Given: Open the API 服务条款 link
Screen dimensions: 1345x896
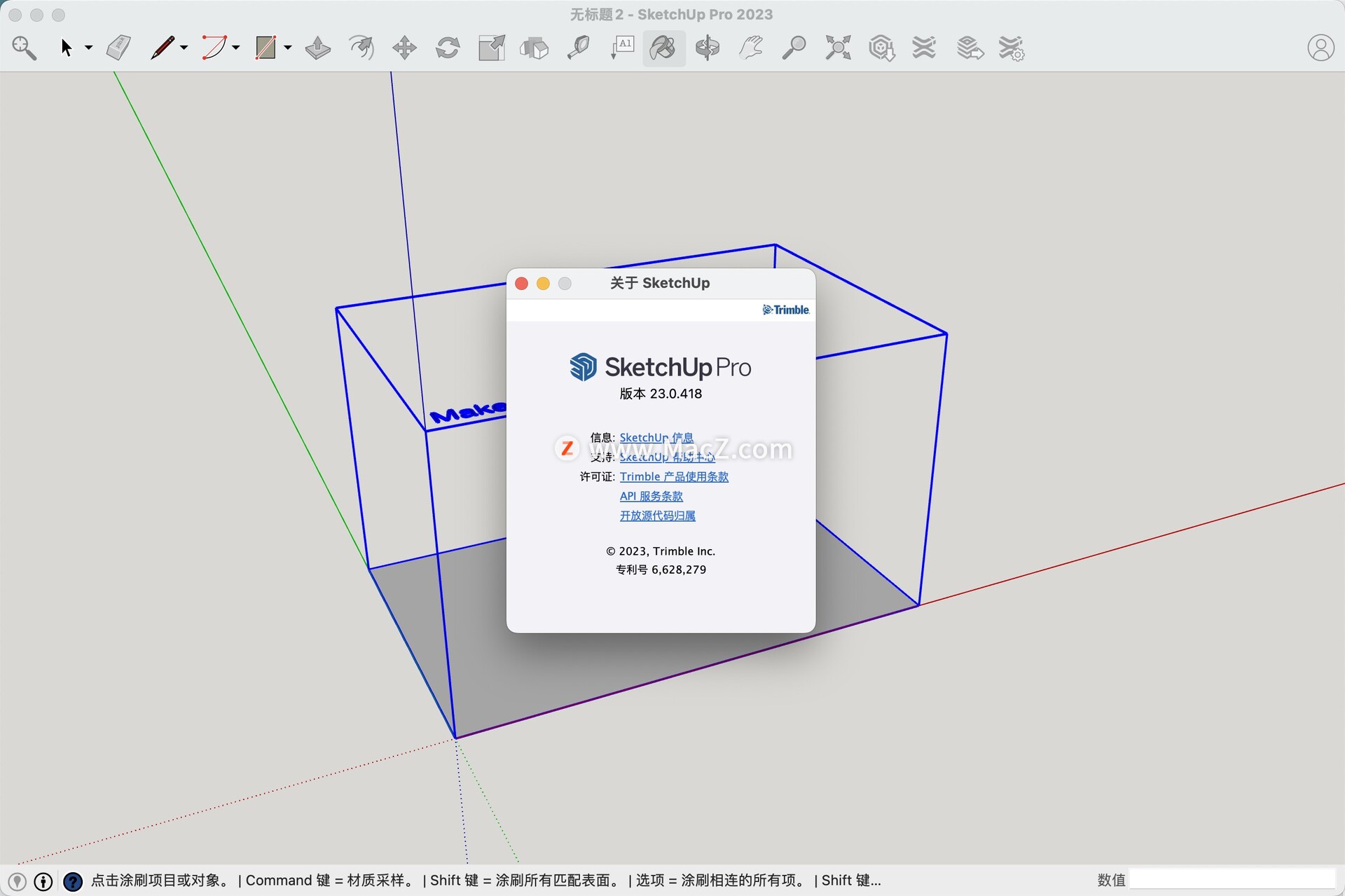Looking at the screenshot, I should point(651,497).
